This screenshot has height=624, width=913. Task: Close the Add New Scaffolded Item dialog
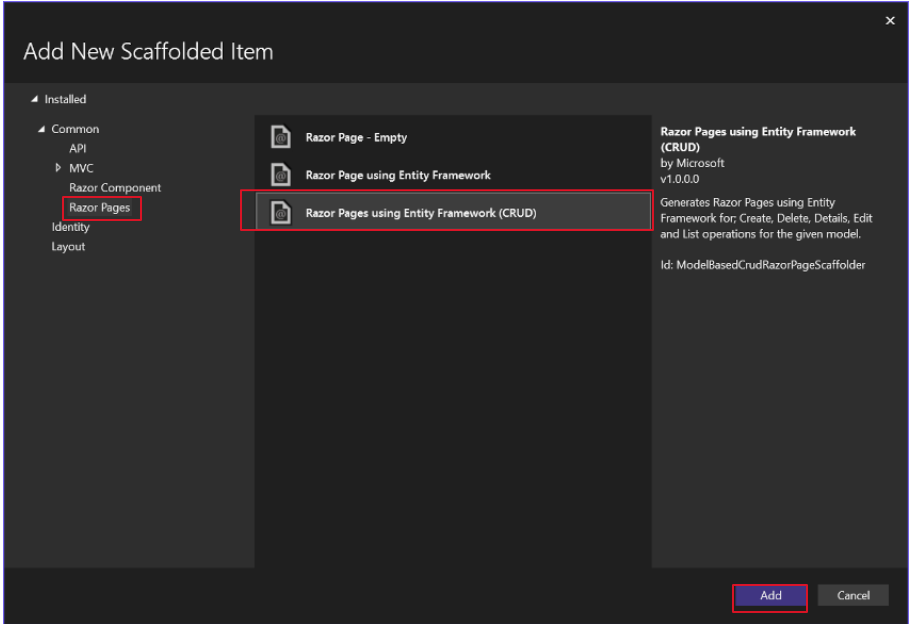pos(890,21)
